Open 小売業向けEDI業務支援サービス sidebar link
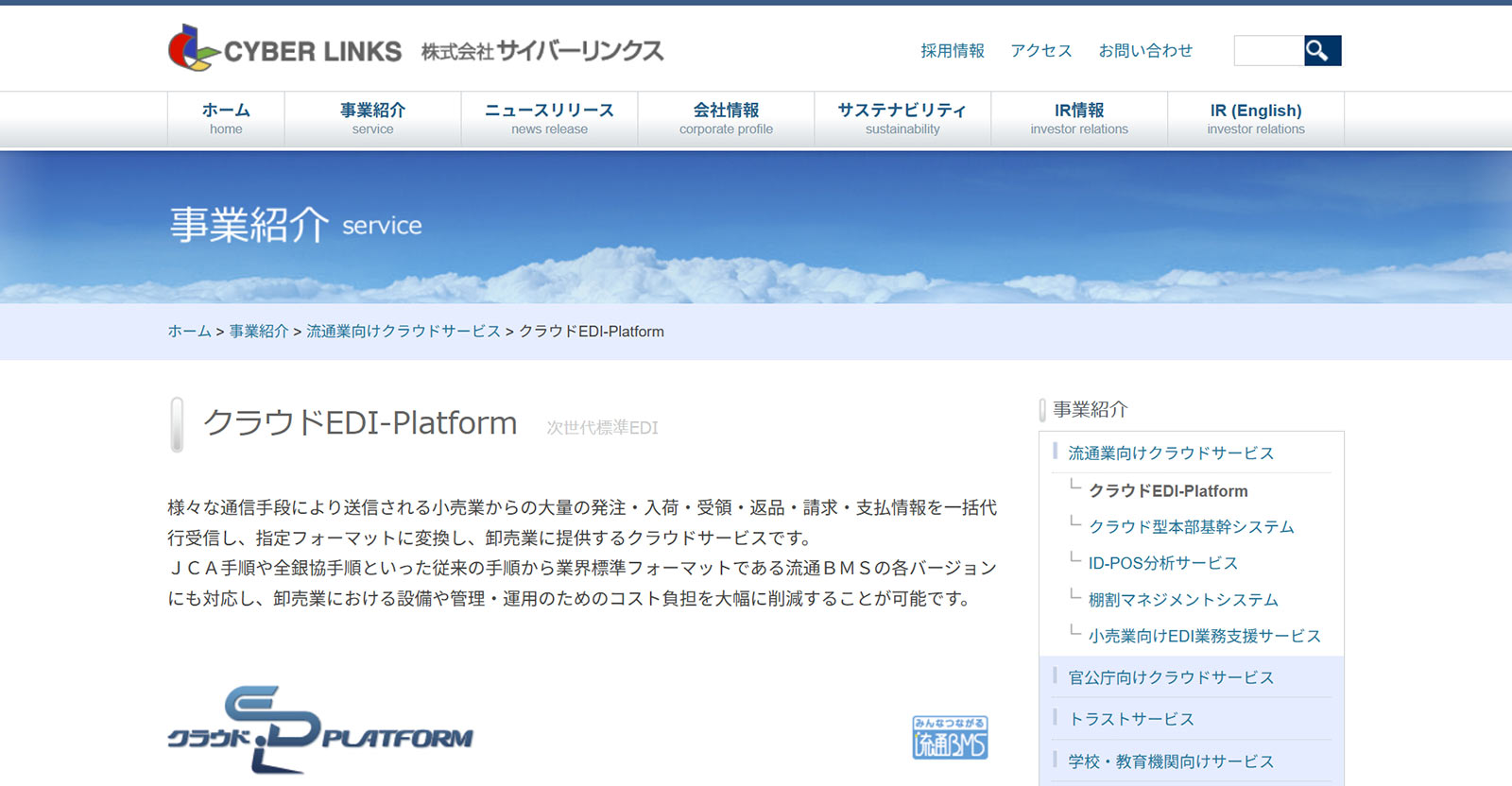This screenshot has height=786, width=1512. (1205, 637)
